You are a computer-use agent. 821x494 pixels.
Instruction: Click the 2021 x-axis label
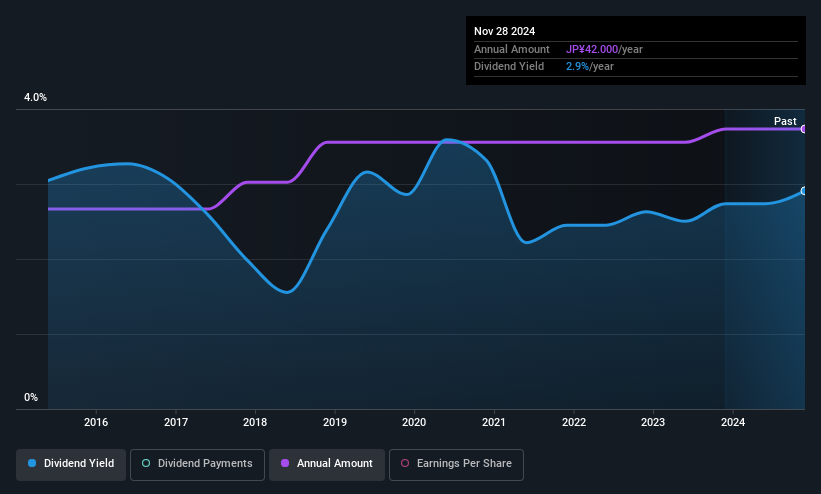click(494, 422)
